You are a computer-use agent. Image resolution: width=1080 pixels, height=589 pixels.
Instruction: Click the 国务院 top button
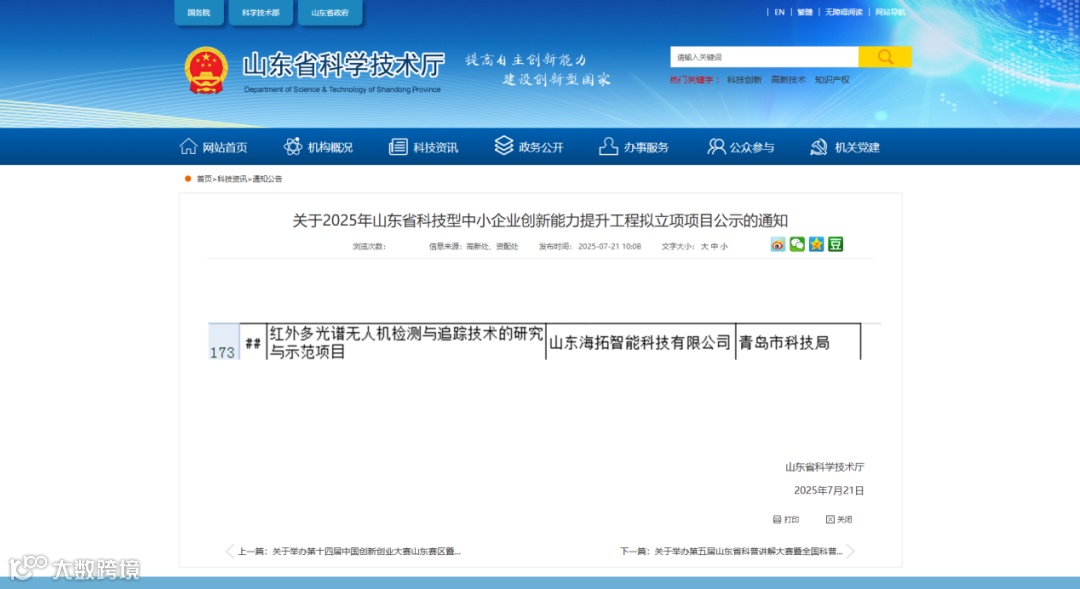[198, 12]
